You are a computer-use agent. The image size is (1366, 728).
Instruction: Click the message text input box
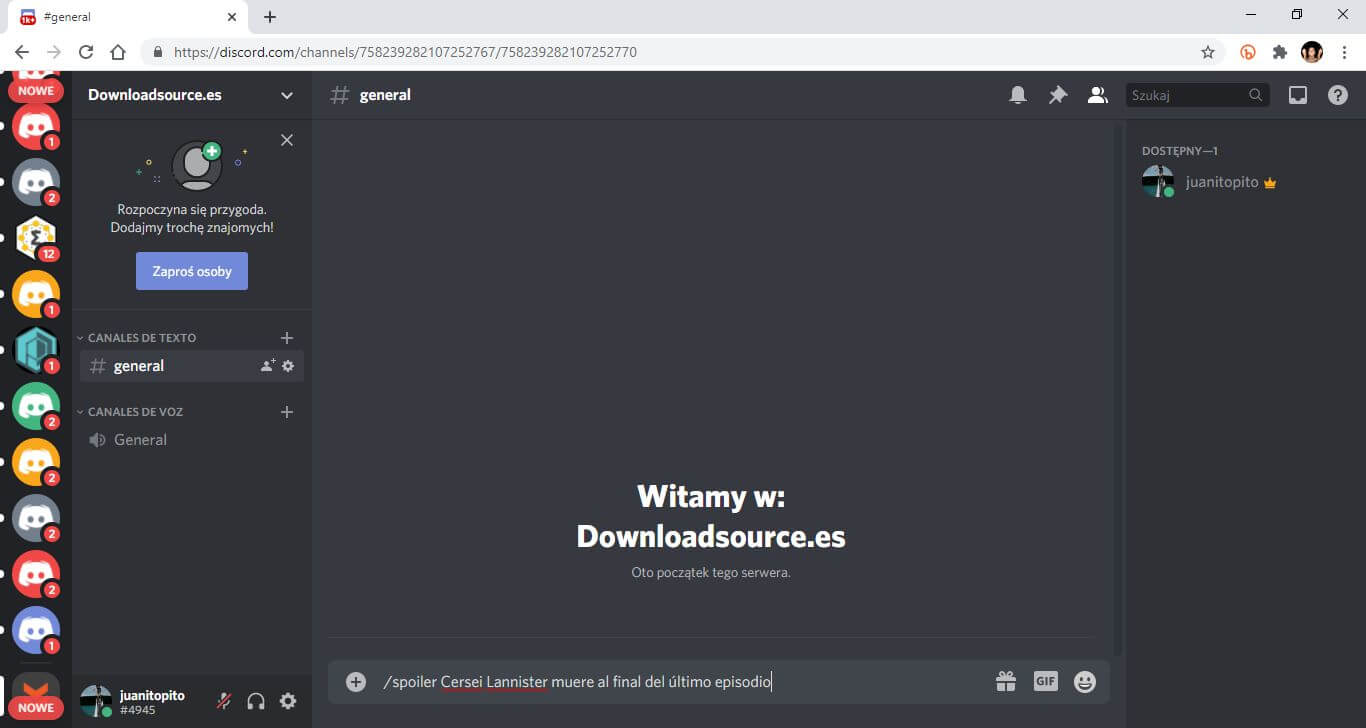coord(680,682)
